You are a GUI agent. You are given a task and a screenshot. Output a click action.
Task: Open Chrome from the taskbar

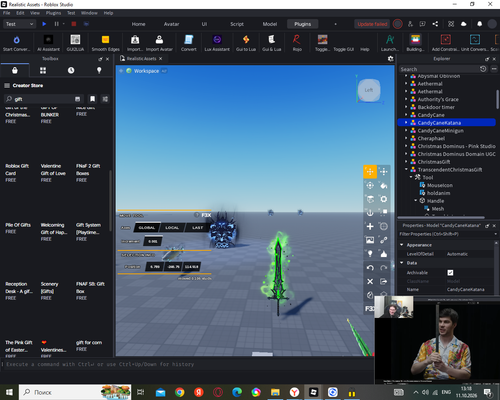[x=180, y=392]
